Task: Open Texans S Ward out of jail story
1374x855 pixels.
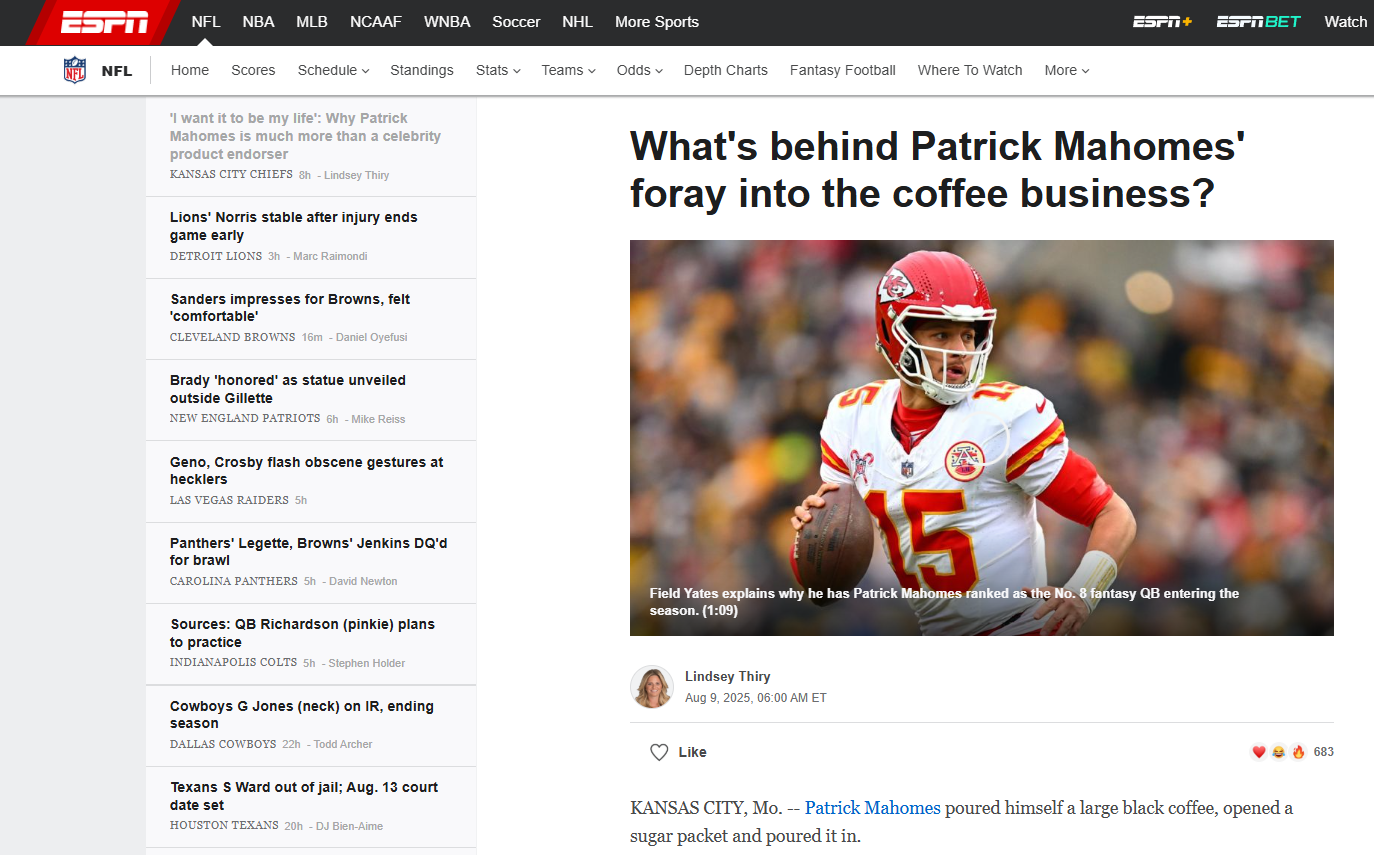Action: coord(304,796)
